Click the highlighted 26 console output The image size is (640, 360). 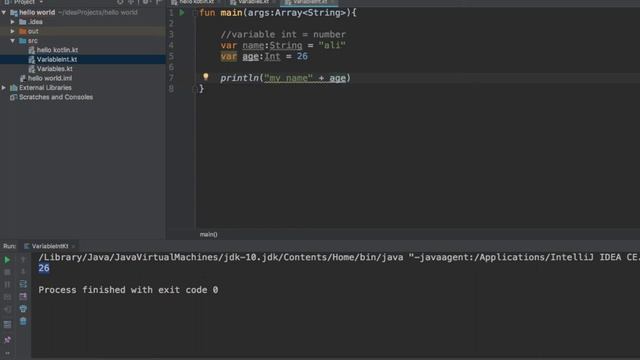tap(44, 268)
